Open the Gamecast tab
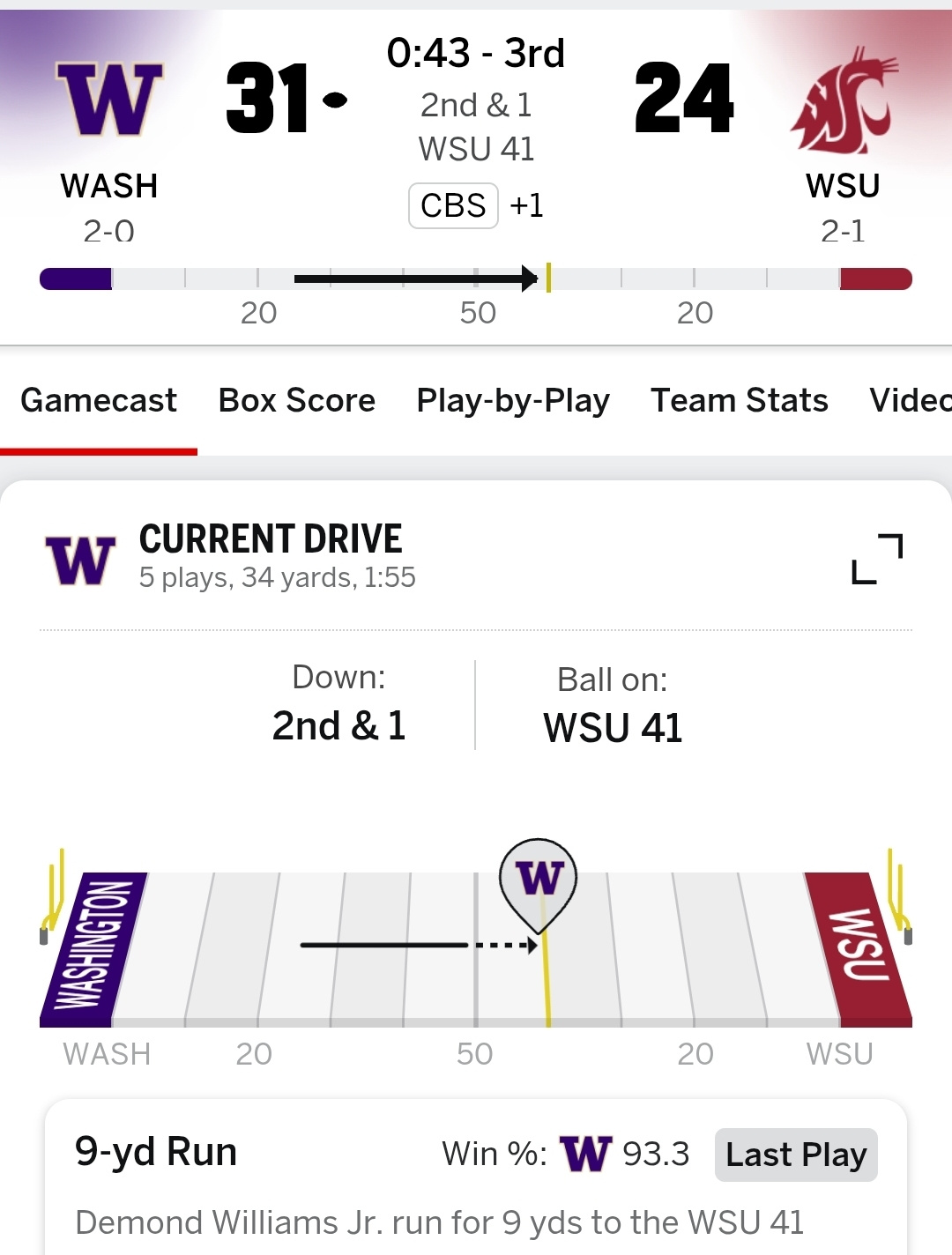 pyautogui.click(x=99, y=401)
